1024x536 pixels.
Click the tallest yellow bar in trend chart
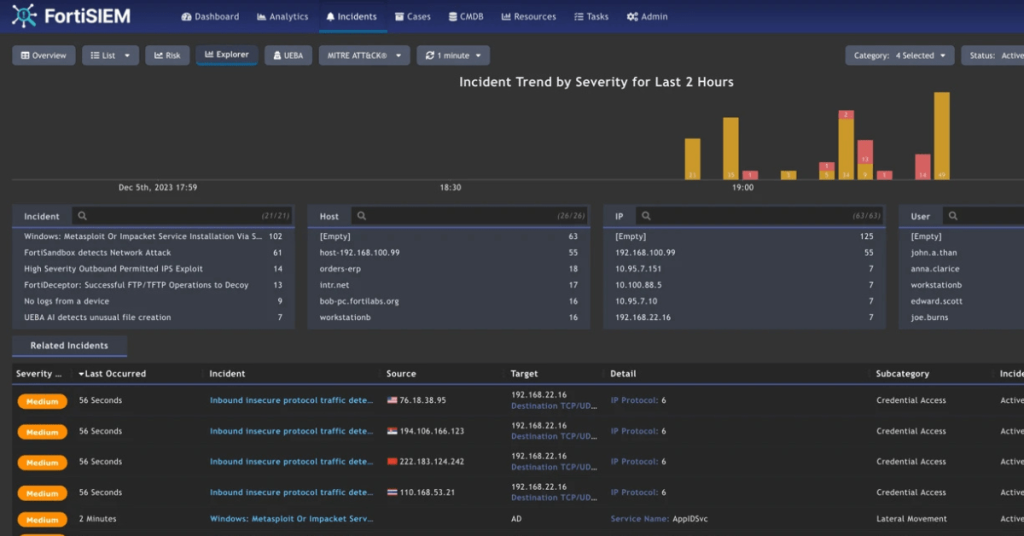[x=942, y=135]
